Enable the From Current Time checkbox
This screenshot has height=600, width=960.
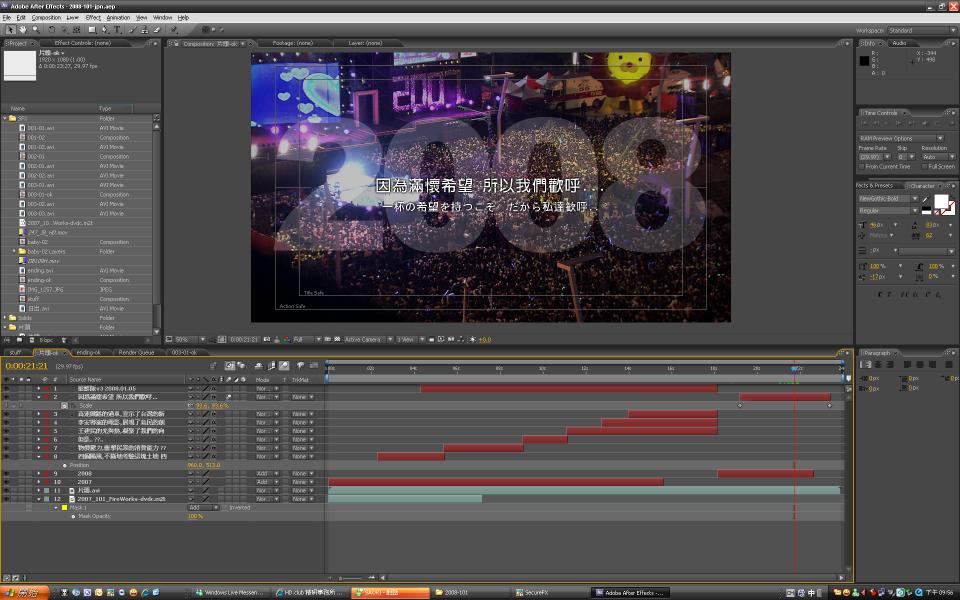(861, 166)
